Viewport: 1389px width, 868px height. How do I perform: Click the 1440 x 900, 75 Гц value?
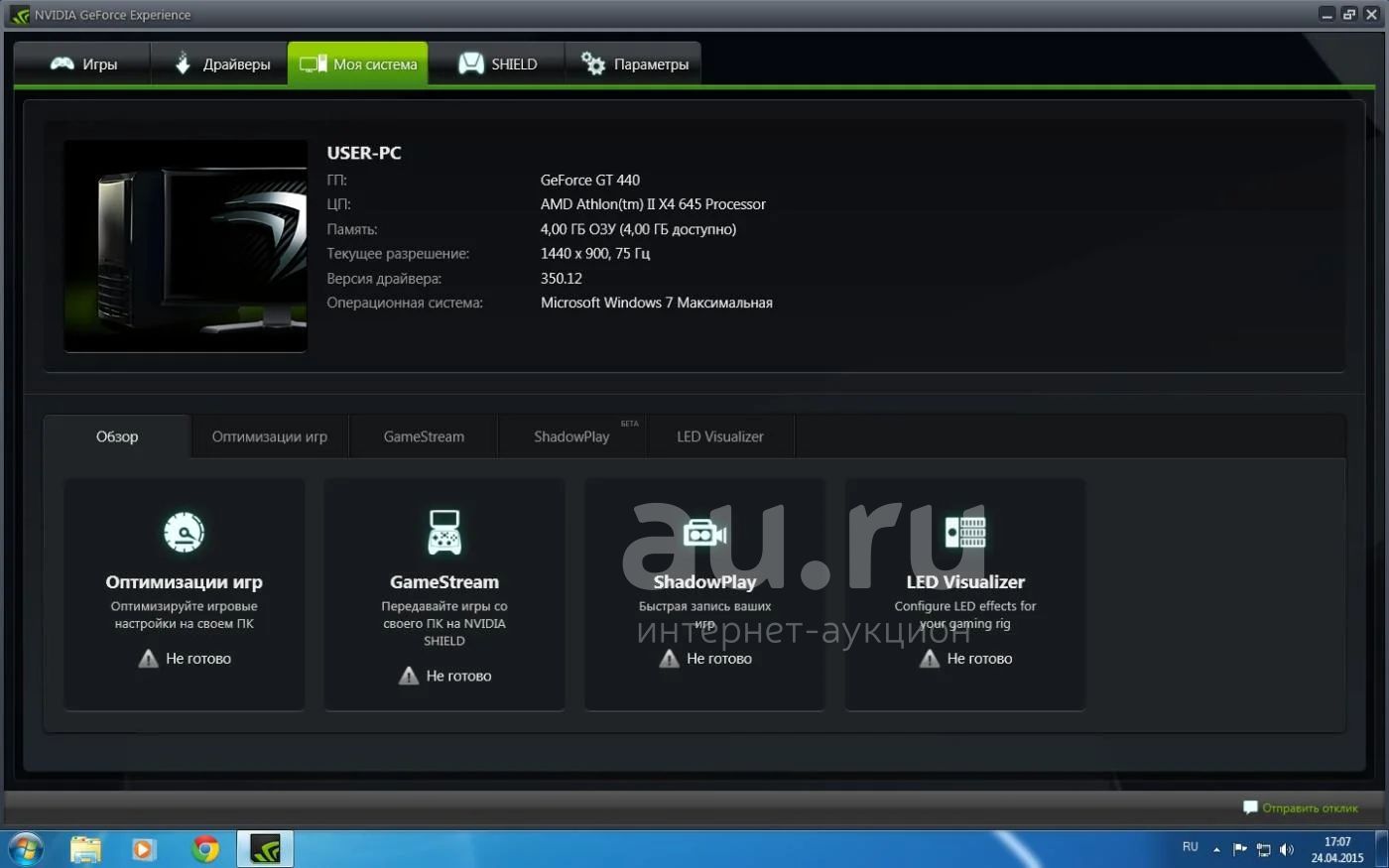pyautogui.click(x=595, y=254)
